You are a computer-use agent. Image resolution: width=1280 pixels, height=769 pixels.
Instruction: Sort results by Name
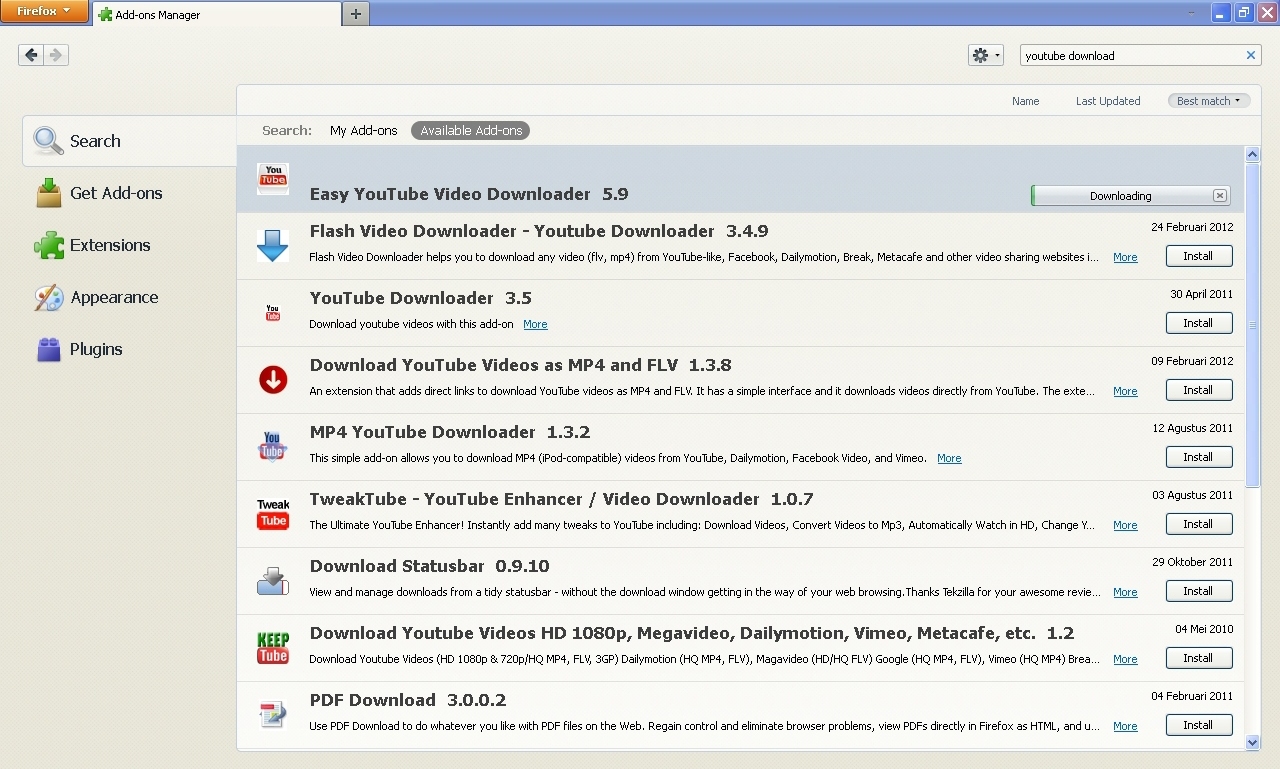click(x=1025, y=101)
